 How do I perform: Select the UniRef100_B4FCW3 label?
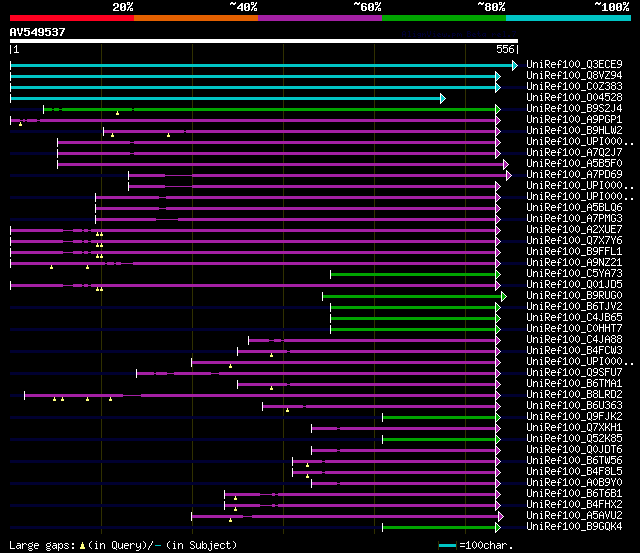(x=574, y=351)
